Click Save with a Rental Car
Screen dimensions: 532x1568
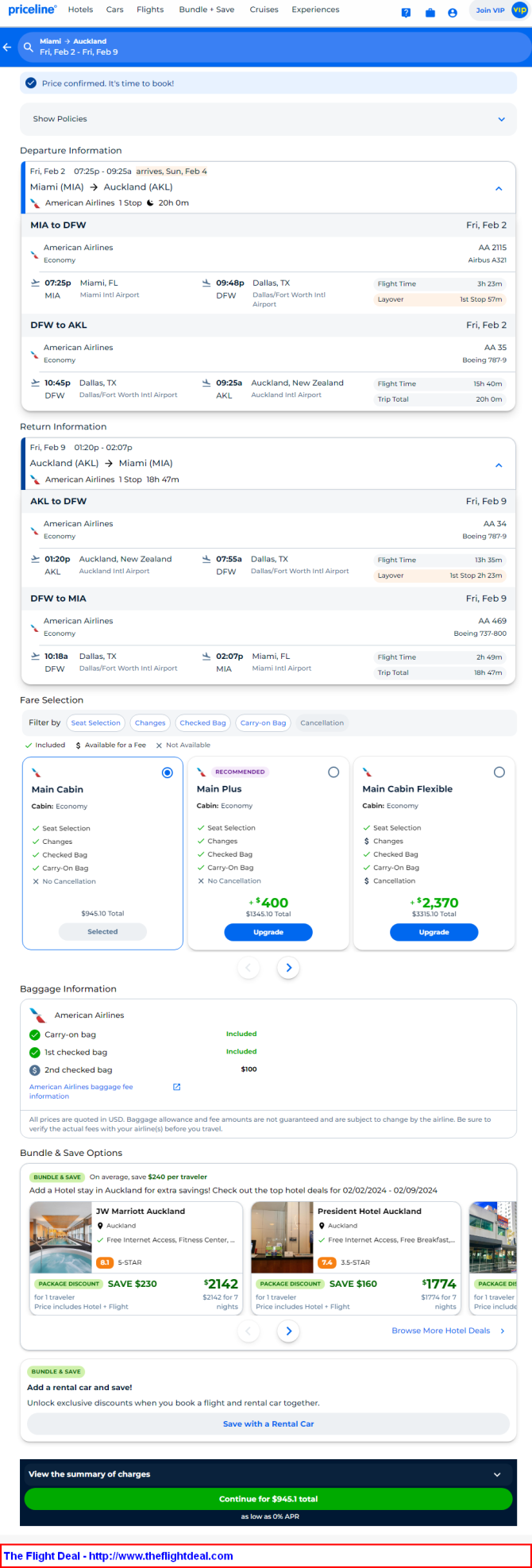(268, 1424)
